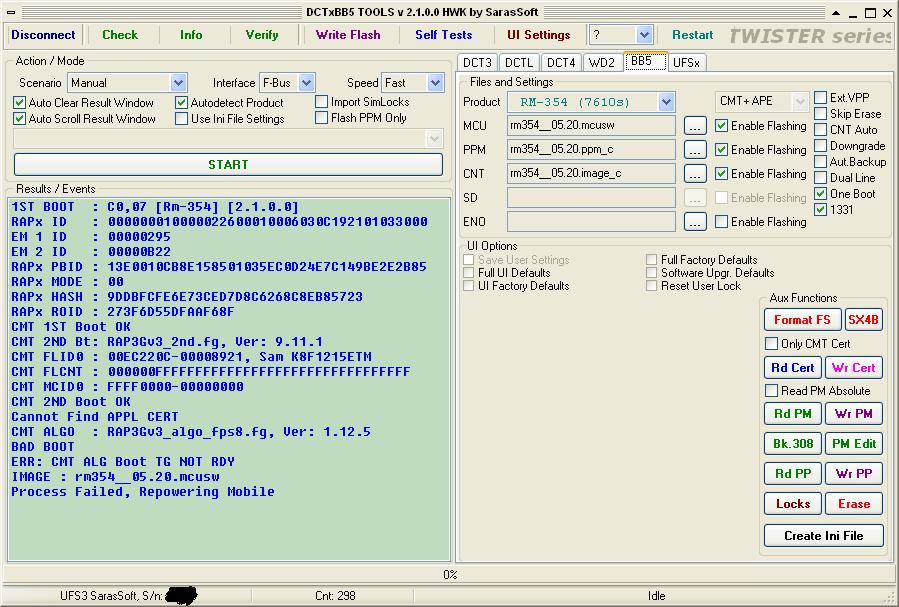Enable Read PM Absolute
The width and height of the screenshot is (899, 607).
772,391
